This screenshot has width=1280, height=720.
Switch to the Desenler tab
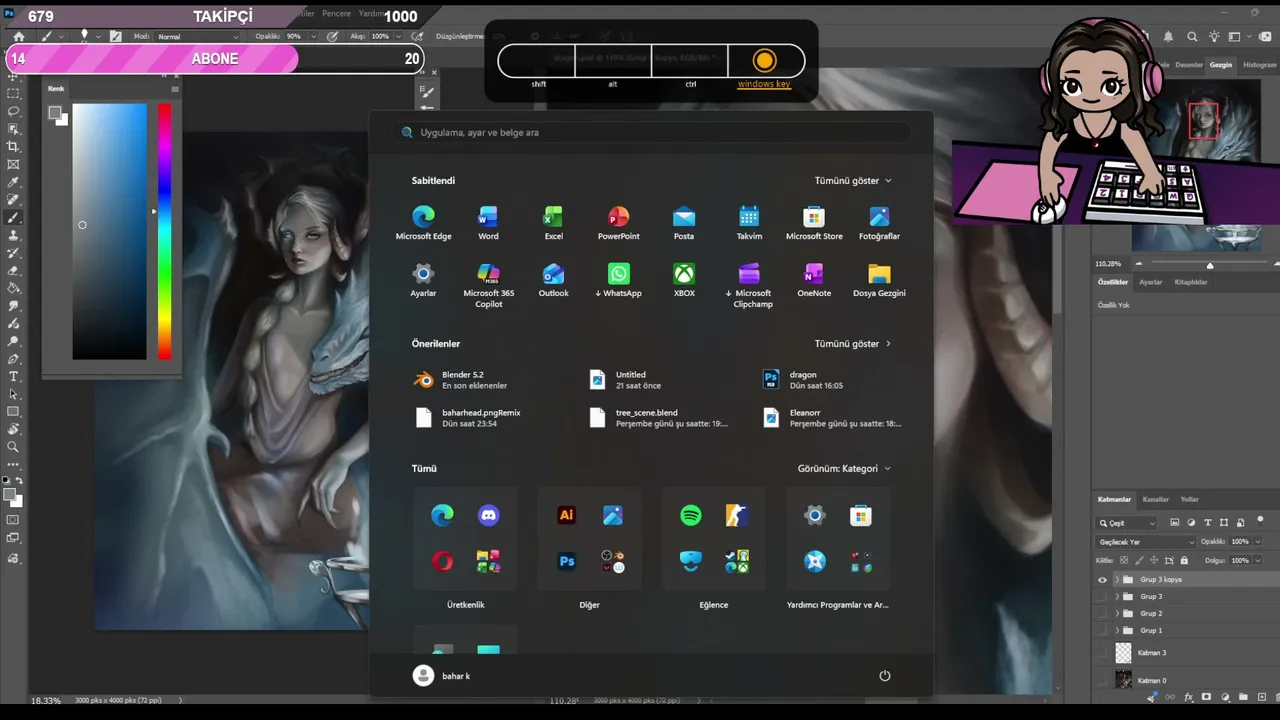click(1189, 65)
